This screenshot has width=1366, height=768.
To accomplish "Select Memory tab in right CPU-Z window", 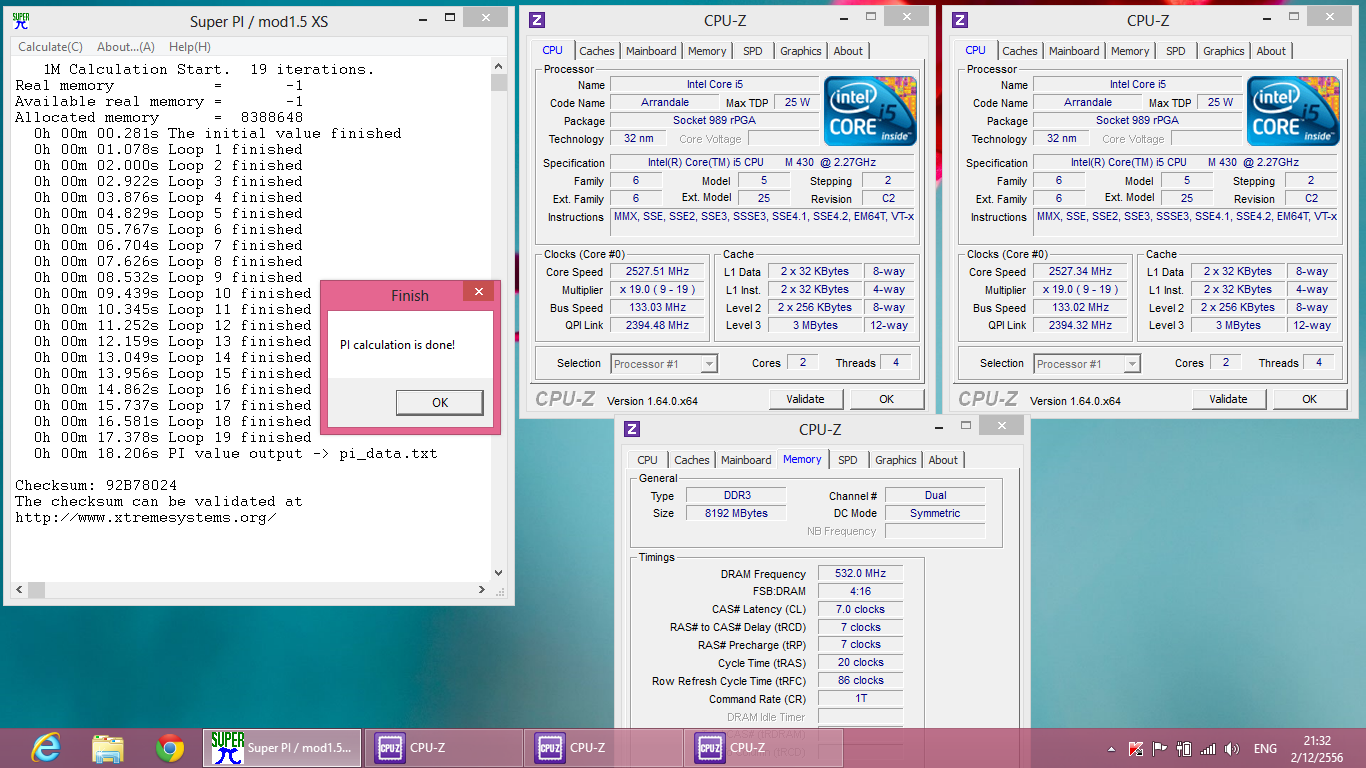I will [x=1130, y=51].
